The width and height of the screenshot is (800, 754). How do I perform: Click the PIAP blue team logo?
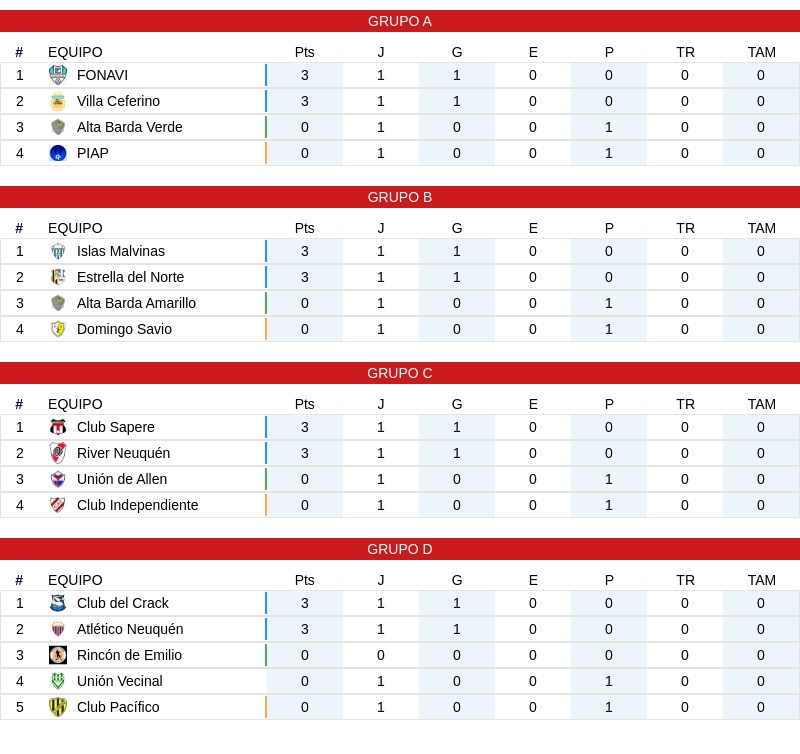tap(58, 153)
